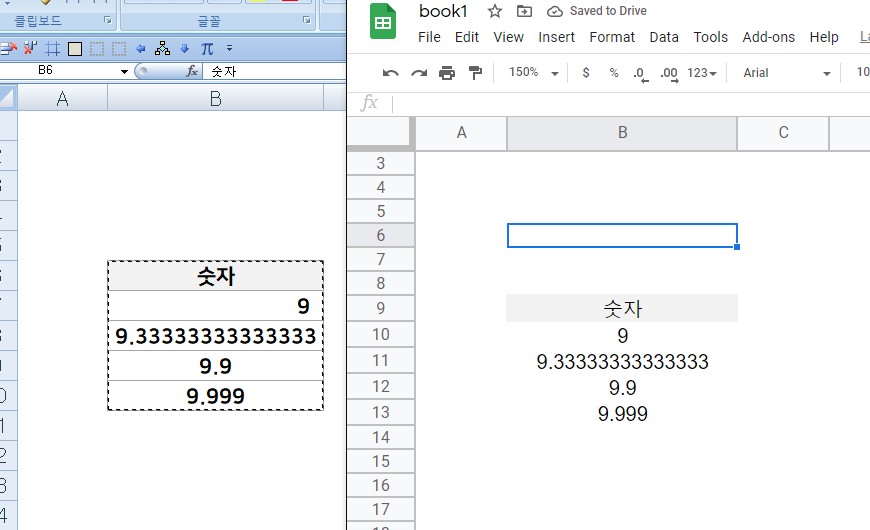Click Excel cell with value 9
870x530 pixels.
pyautogui.click(x=215, y=306)
